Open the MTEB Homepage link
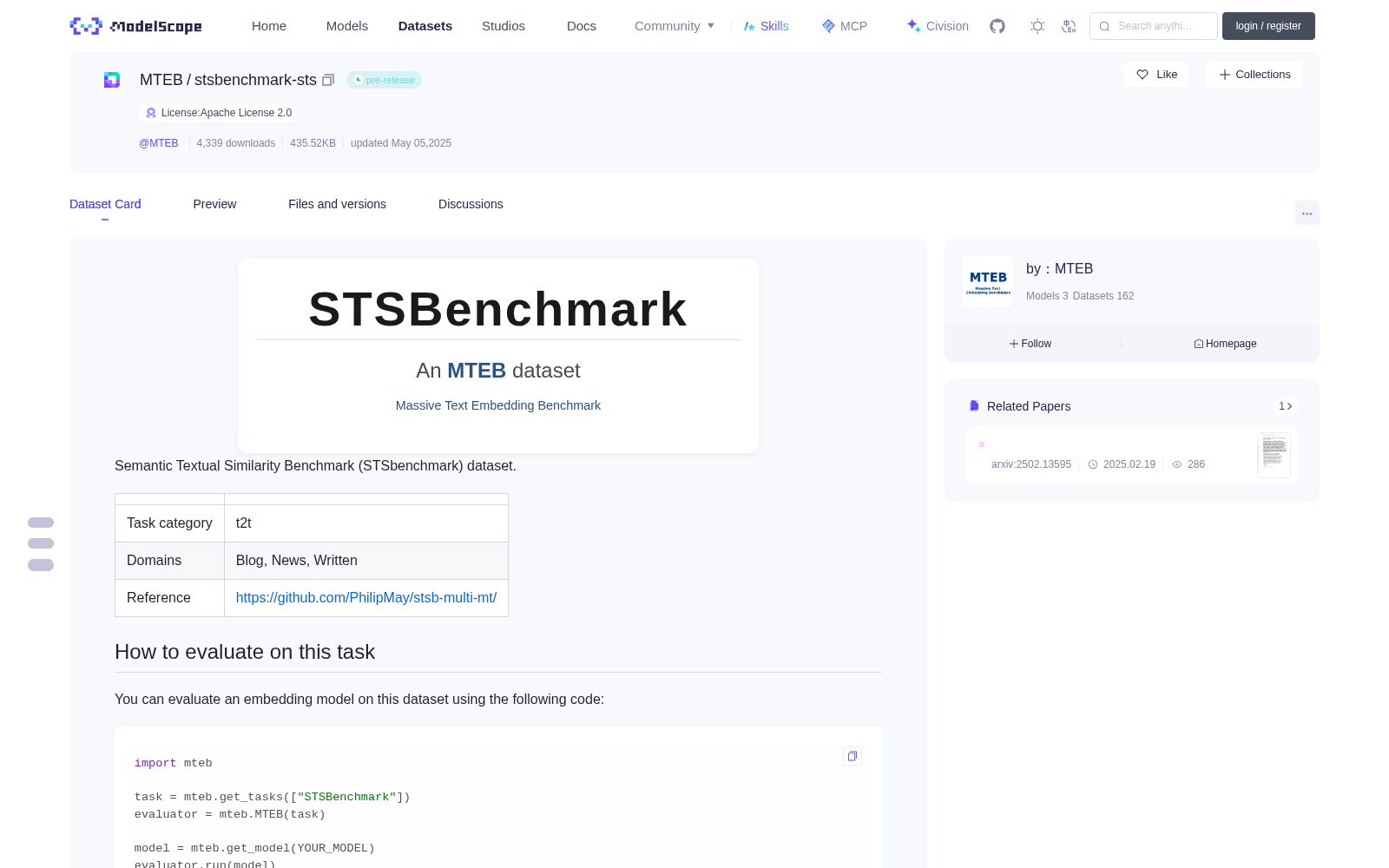 1225,344
